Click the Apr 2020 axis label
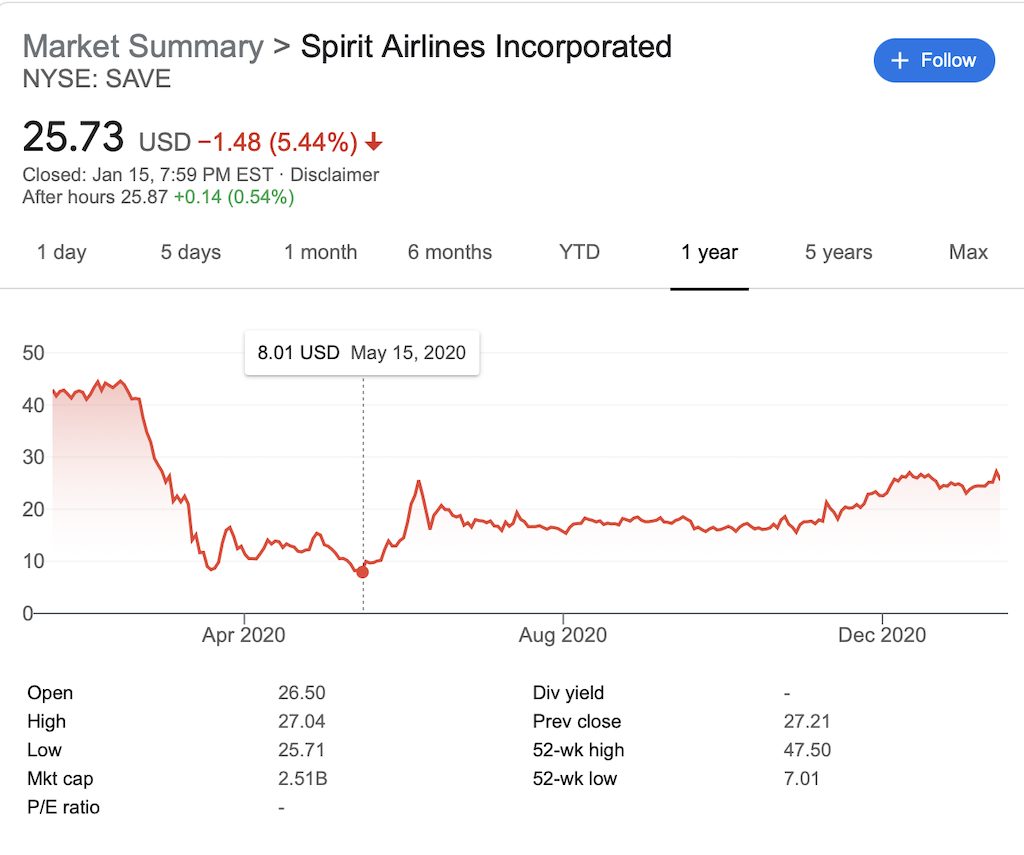1024x855 pixels. pos(244,635)
